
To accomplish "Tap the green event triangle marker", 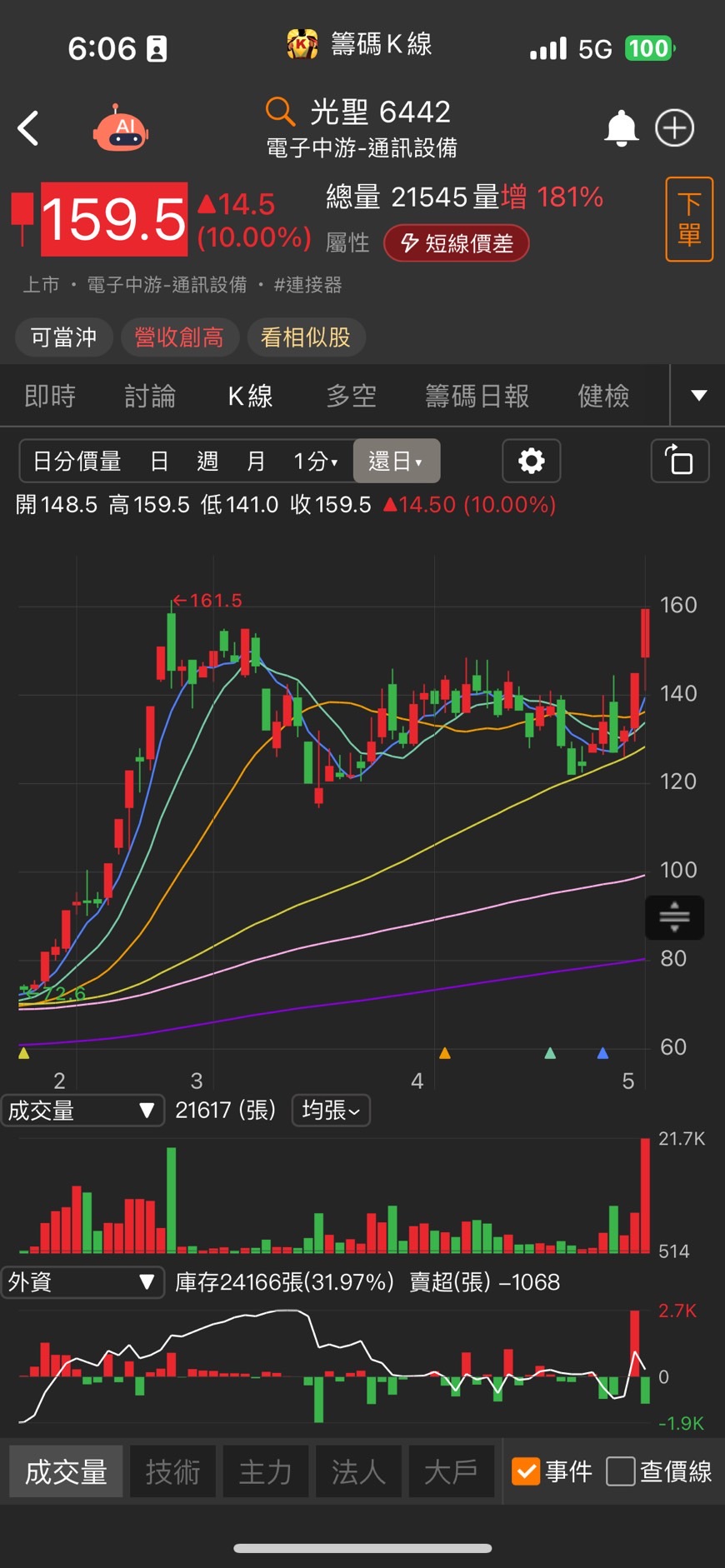I will (550, 1053).
